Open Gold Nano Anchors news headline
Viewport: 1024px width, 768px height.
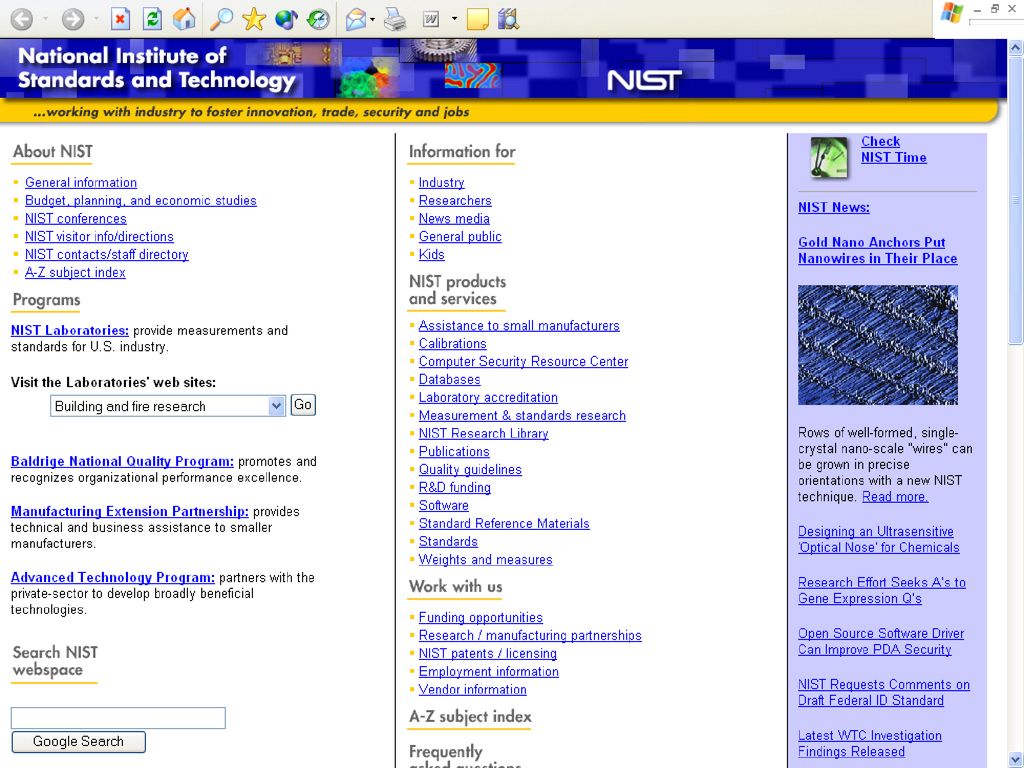(878, 250)
